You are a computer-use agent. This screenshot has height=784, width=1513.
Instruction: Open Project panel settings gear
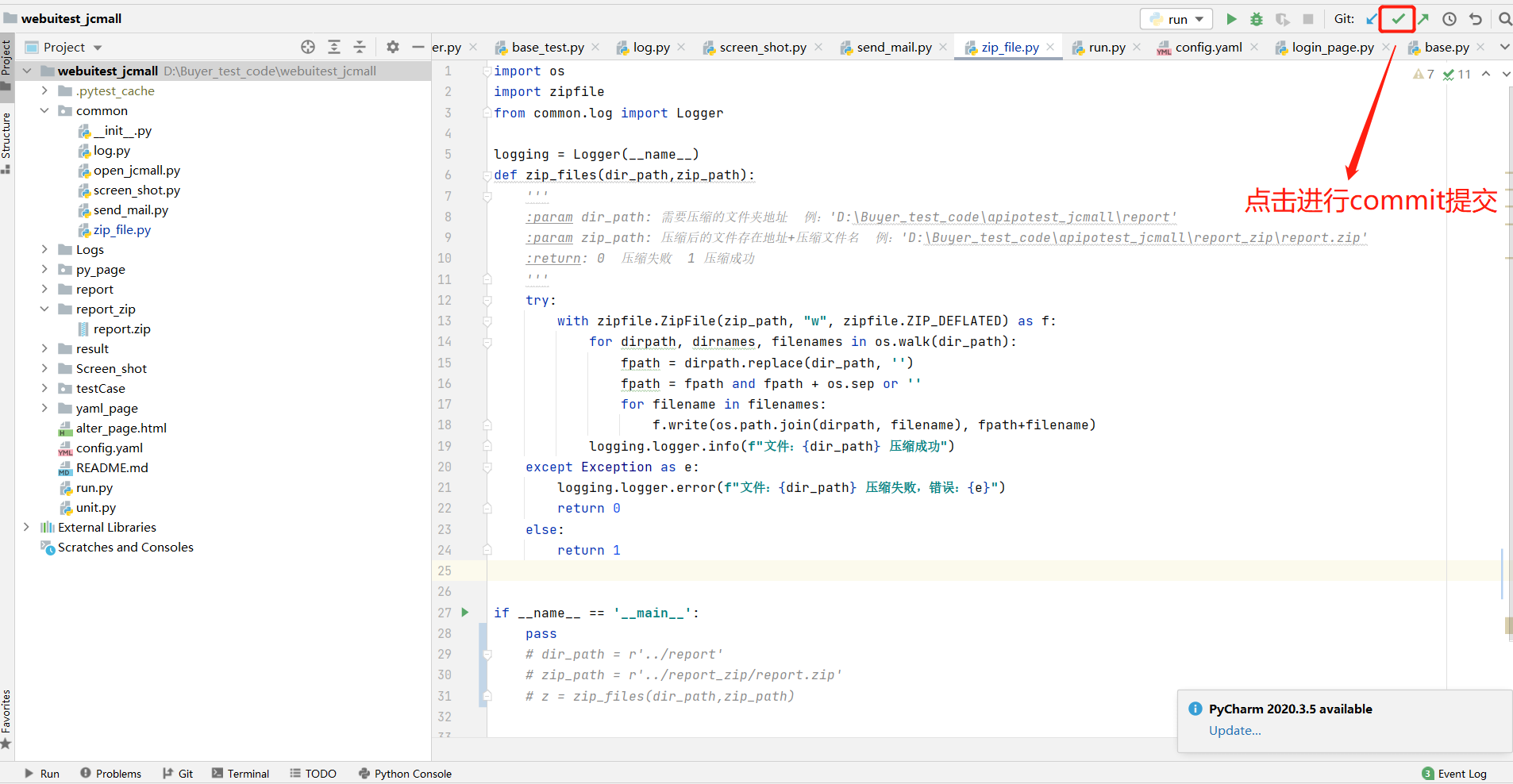tap(392, 47)
